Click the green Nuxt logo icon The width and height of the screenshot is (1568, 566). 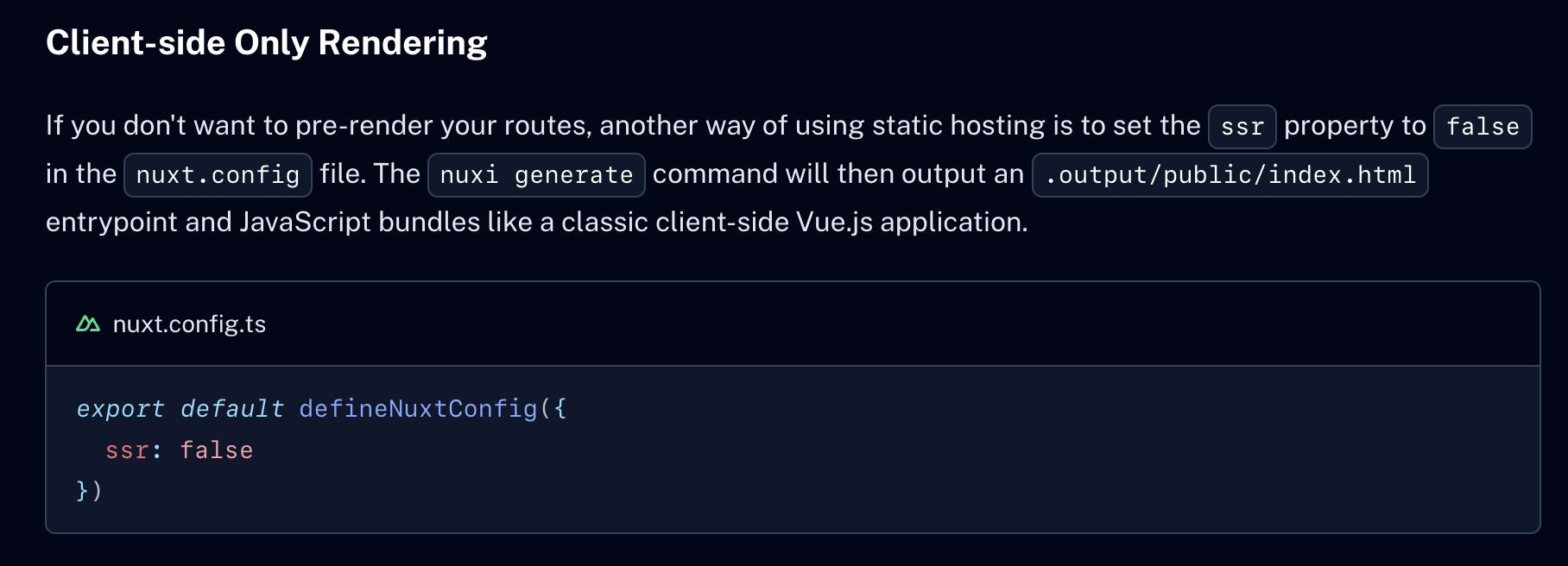click(x=88, y=324)
